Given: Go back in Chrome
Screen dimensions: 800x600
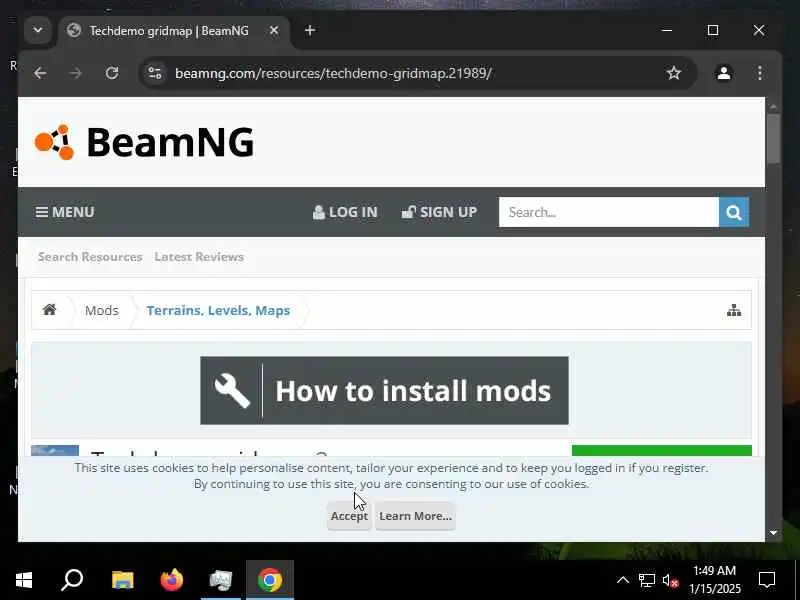Looking at the screenshot, I should [x=40, y=73].
